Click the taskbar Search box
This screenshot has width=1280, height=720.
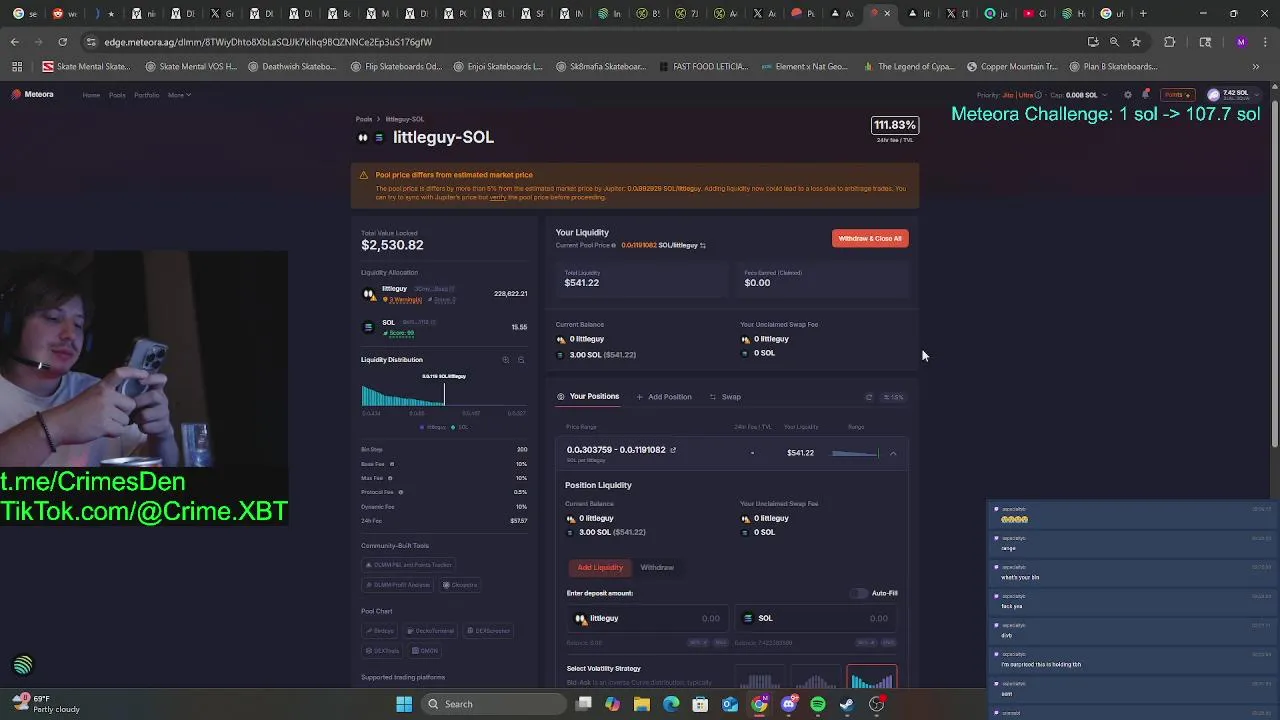tap(492, 704)
